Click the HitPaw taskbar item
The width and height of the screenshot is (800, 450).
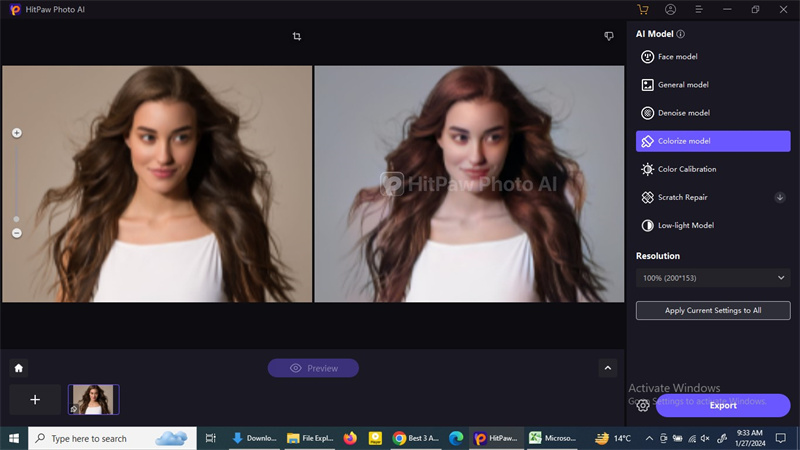[496, 438]
